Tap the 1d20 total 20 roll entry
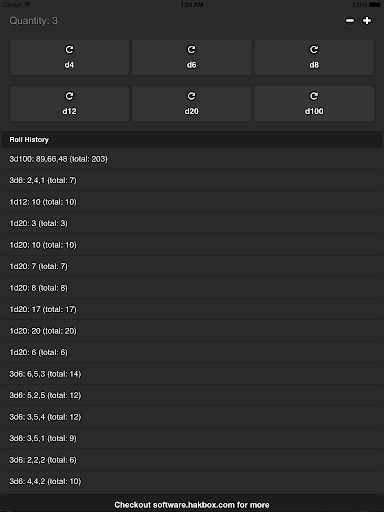 (192, 331)
